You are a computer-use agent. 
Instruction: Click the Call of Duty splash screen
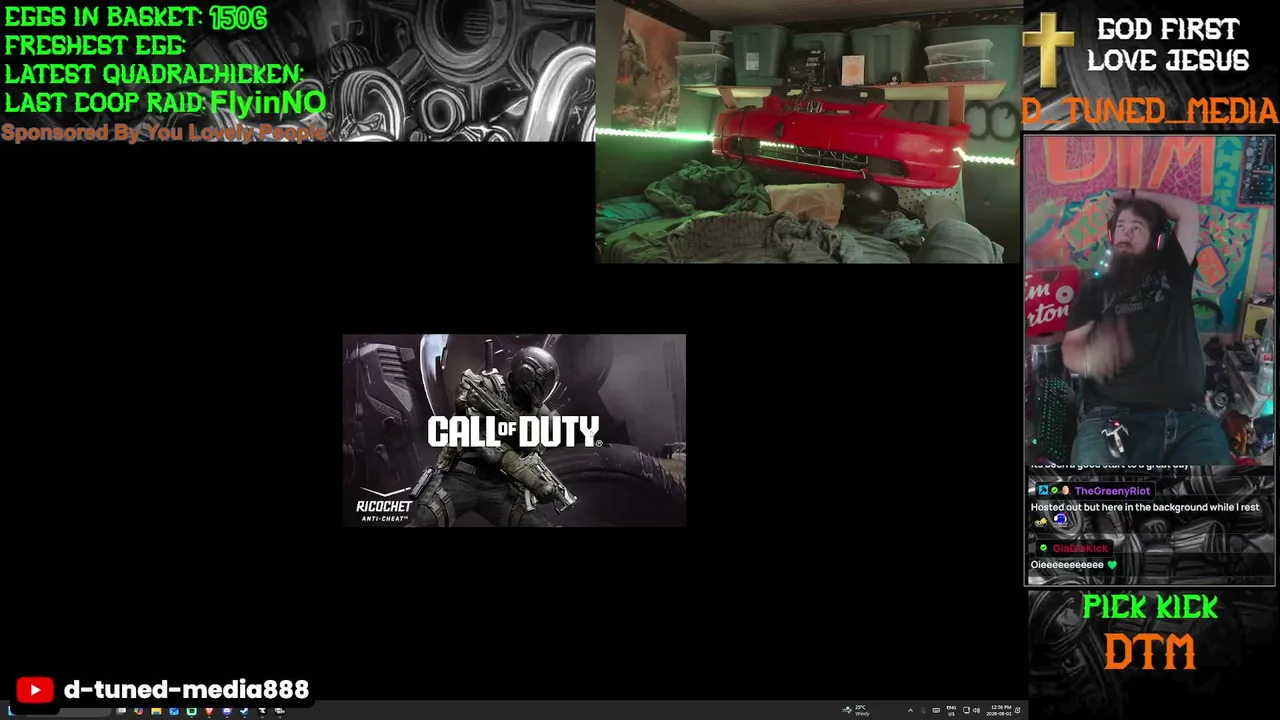(x=514, y=430)
